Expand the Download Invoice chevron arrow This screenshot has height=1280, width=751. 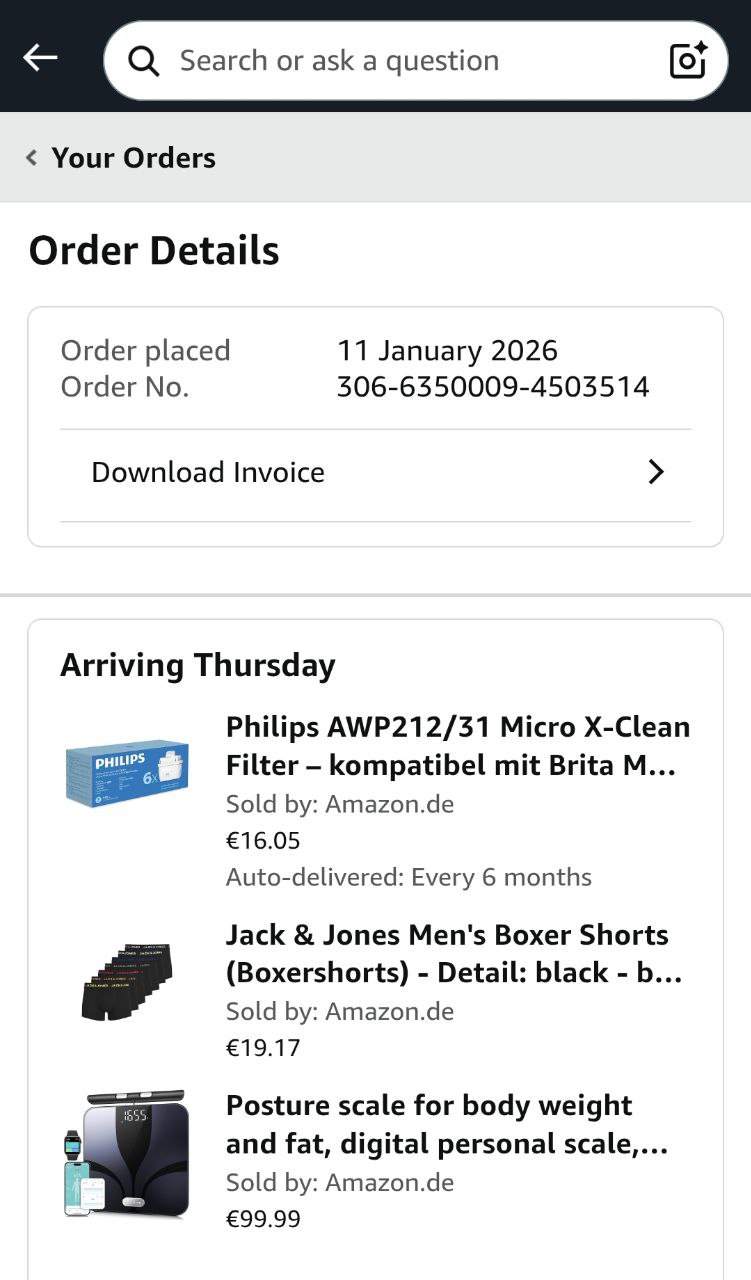coord(656,472)
